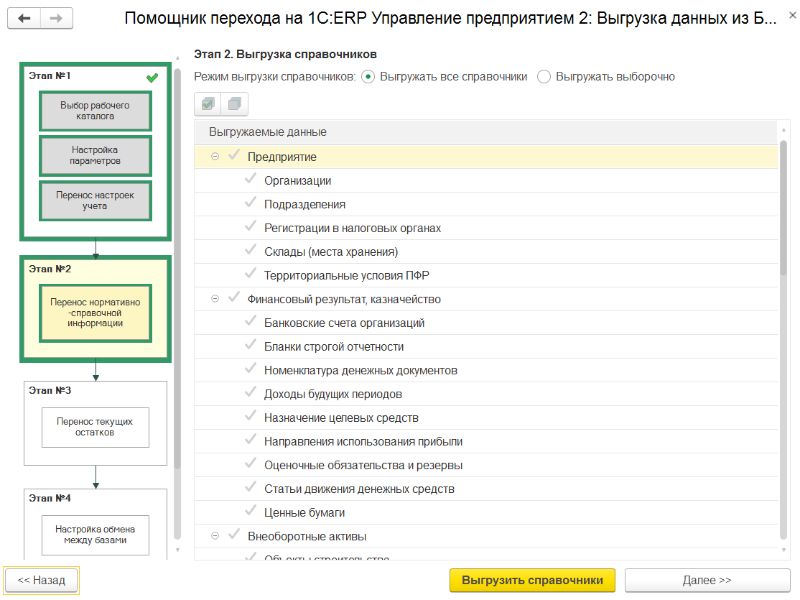Click the uncheck all items toolbar icon
This screenshot has height=600, width=800.
pos(234,104)
